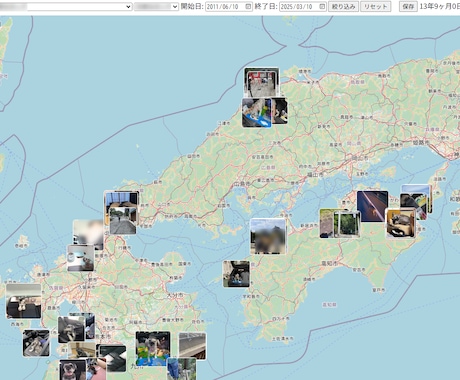Open the dark car-interior thumbnail in southwest Ehime
The height and width of the screenshot is (380, 460).
pos(236,274)
